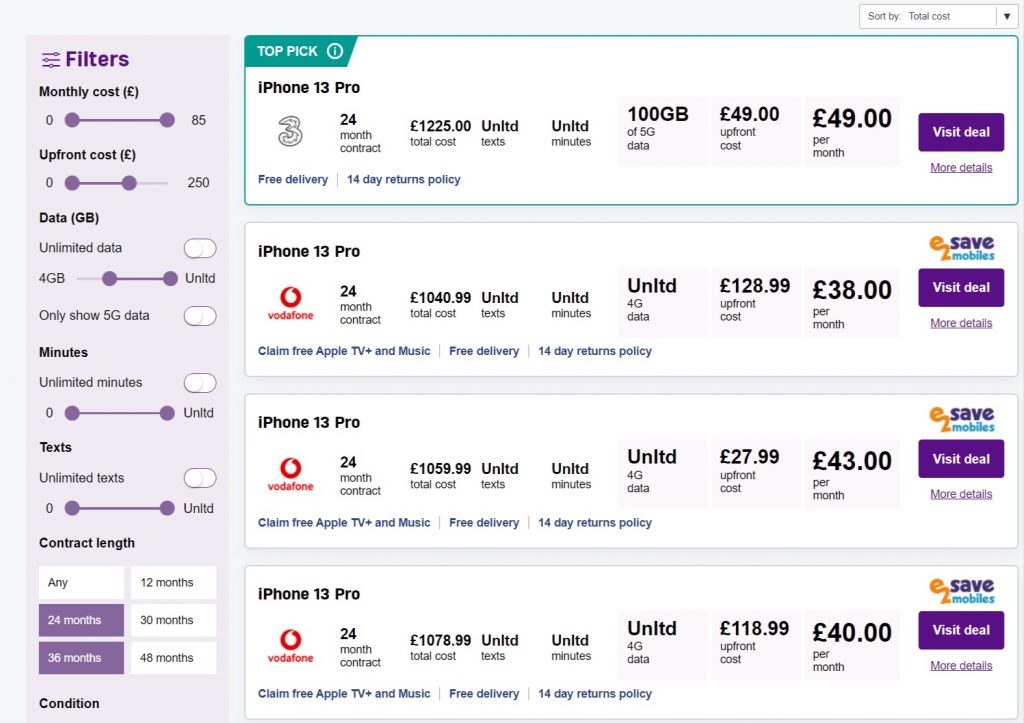Deselect the 36 months contract option

point(81,658)
